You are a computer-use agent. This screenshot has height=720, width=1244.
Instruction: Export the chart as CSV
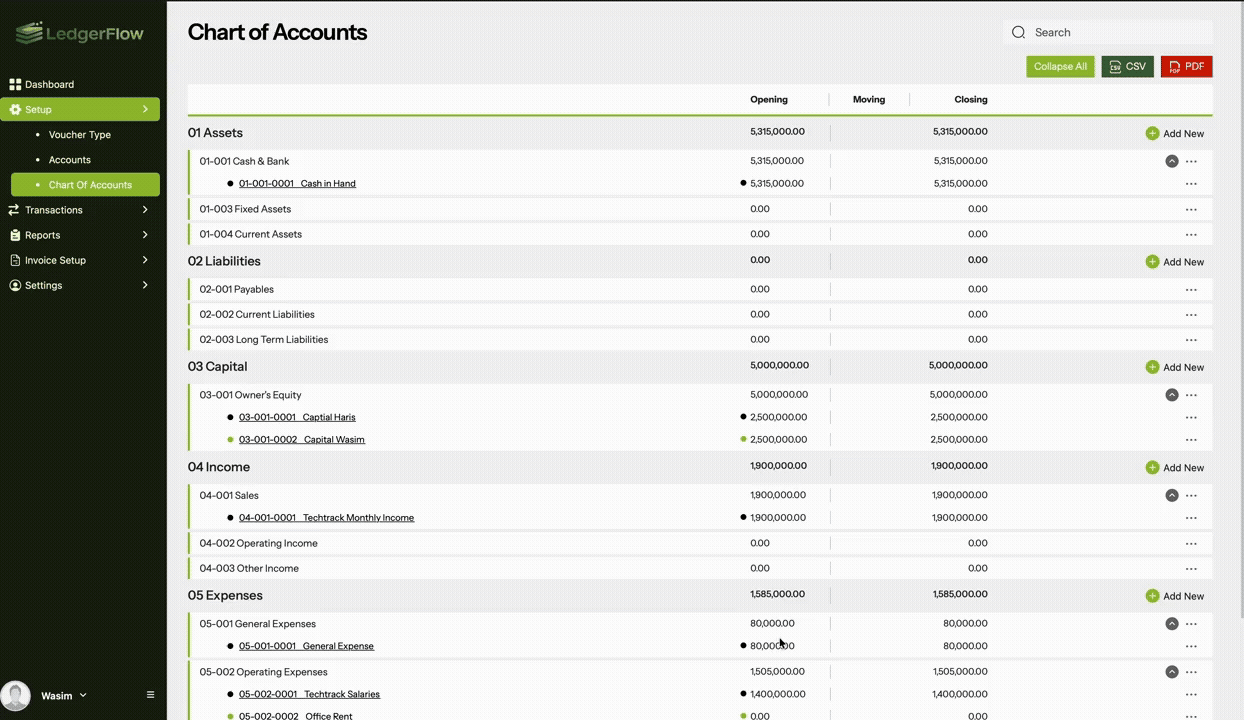tap(1127, 67)
